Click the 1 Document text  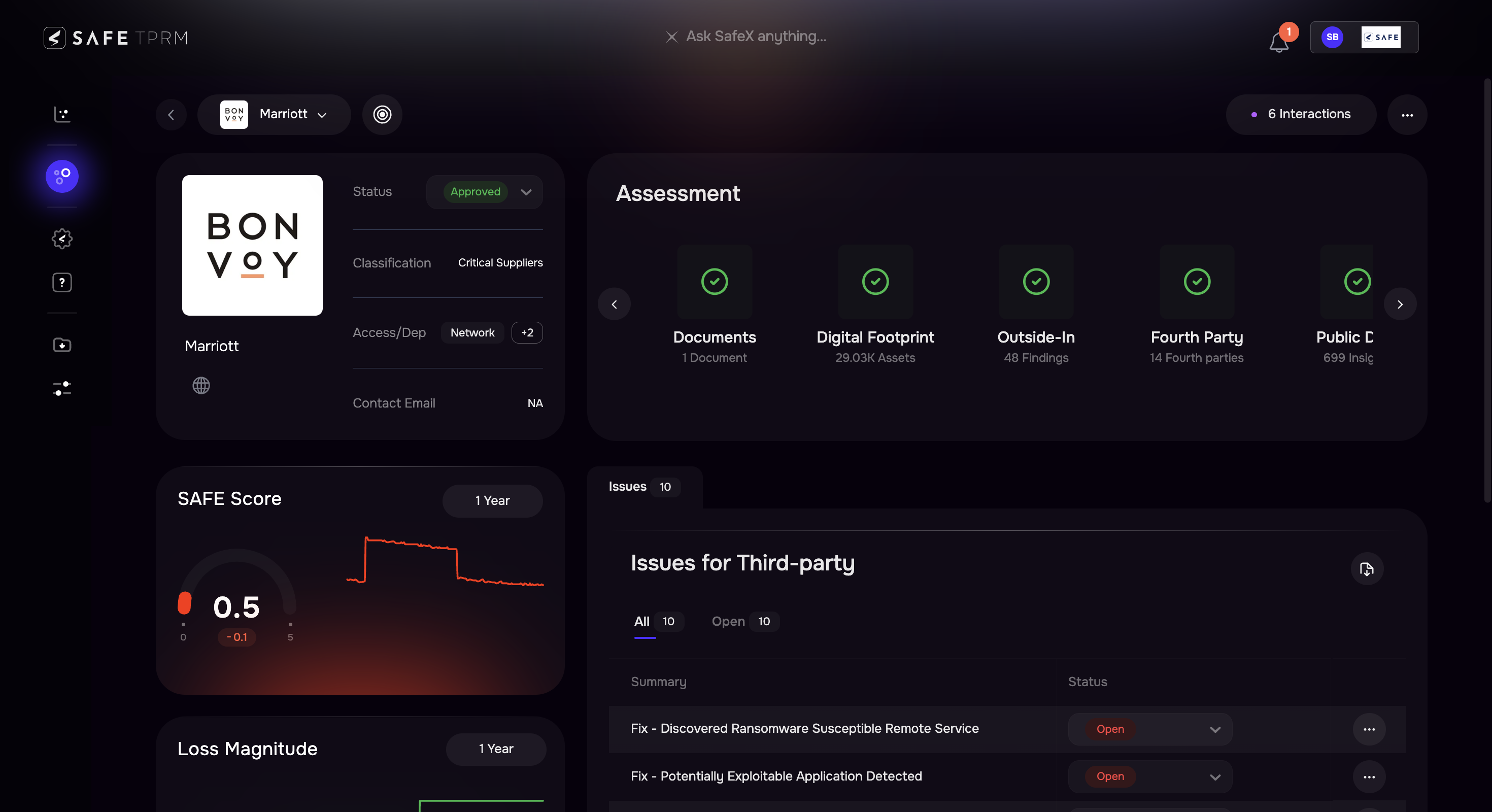click(x=714, y=358)
